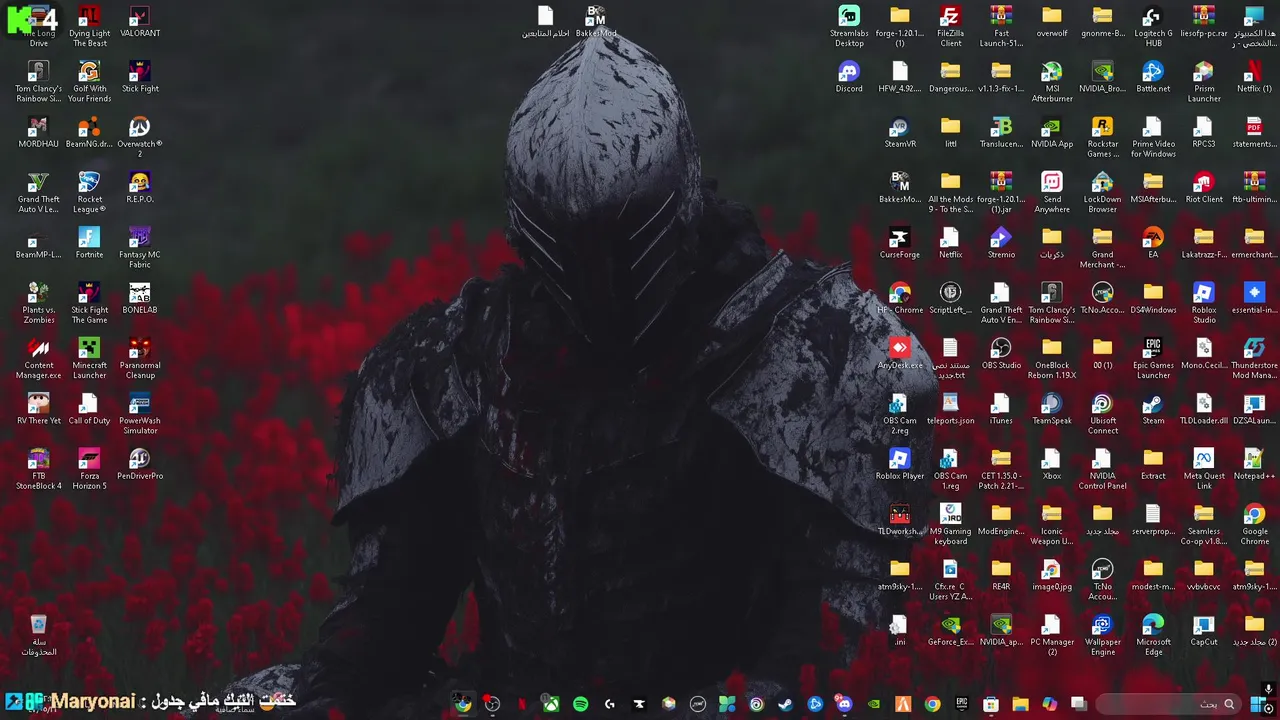The image size is (1280, 720).
Task: Select Meta Quest Link desktop icon
Action: coord(1204,469)
